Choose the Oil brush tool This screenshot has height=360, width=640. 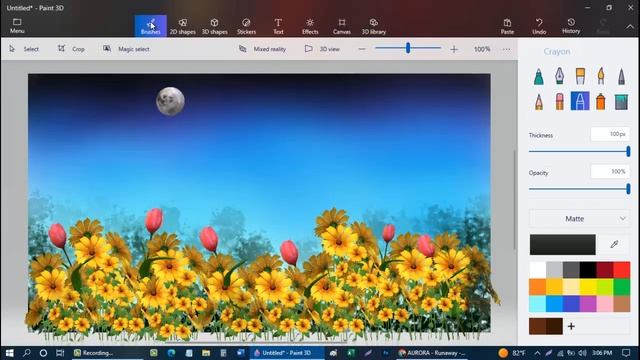[x=580, y=76]
